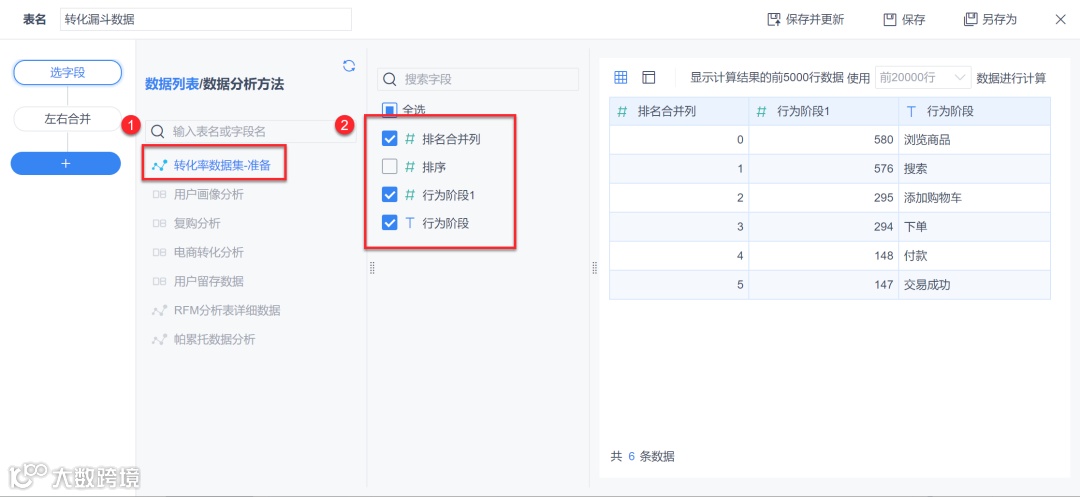
Task: Click the 浏览商品 cell
Action: point(975,140)
